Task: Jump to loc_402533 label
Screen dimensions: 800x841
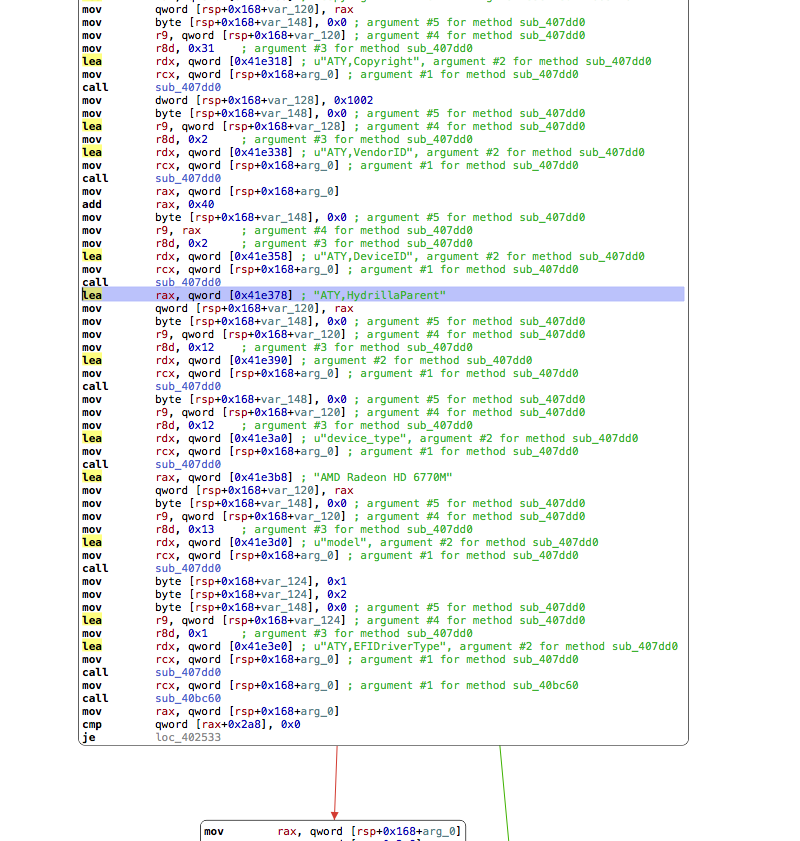Action: [x=188, y=737]
